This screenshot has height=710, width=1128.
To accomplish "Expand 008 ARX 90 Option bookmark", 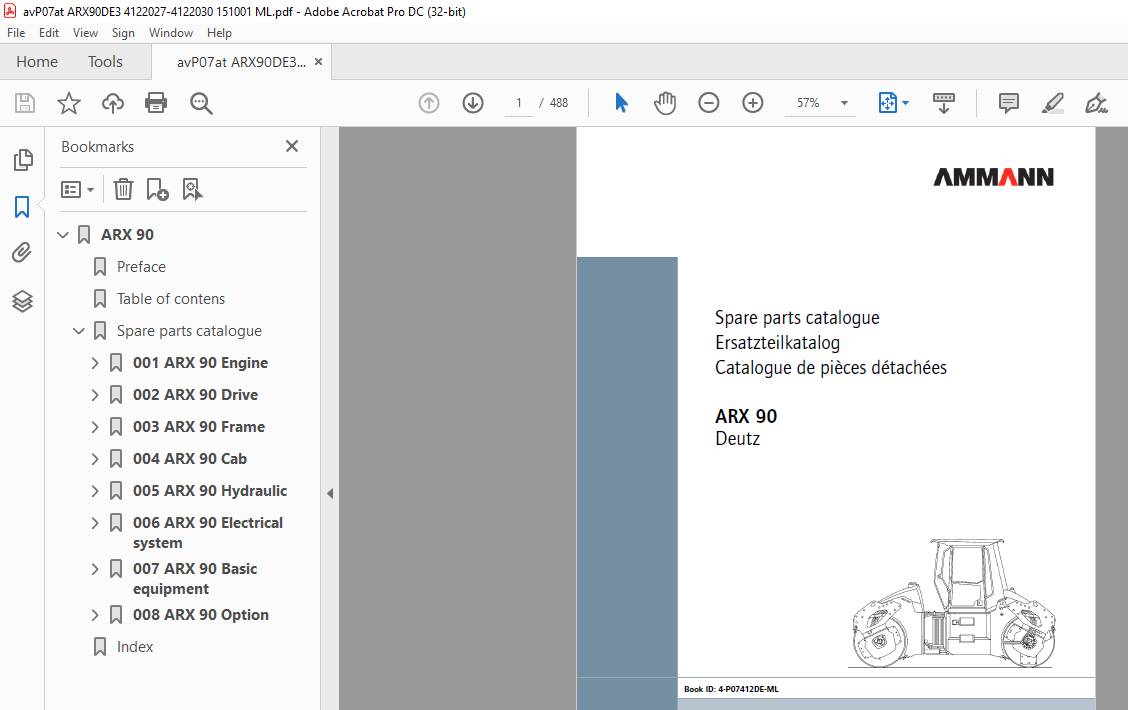I will point(95,615).
